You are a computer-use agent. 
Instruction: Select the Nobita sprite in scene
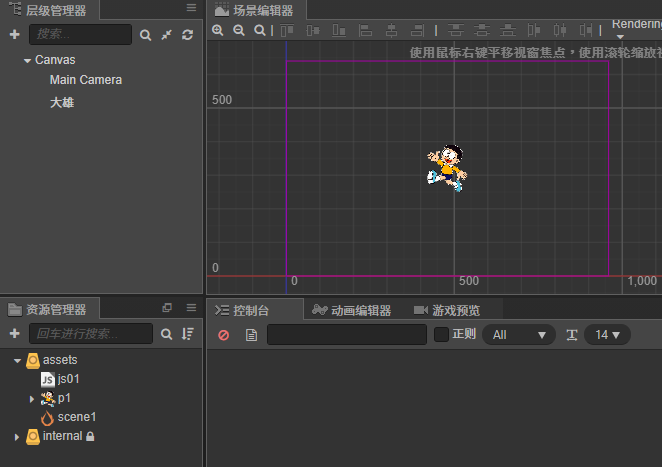447,168
